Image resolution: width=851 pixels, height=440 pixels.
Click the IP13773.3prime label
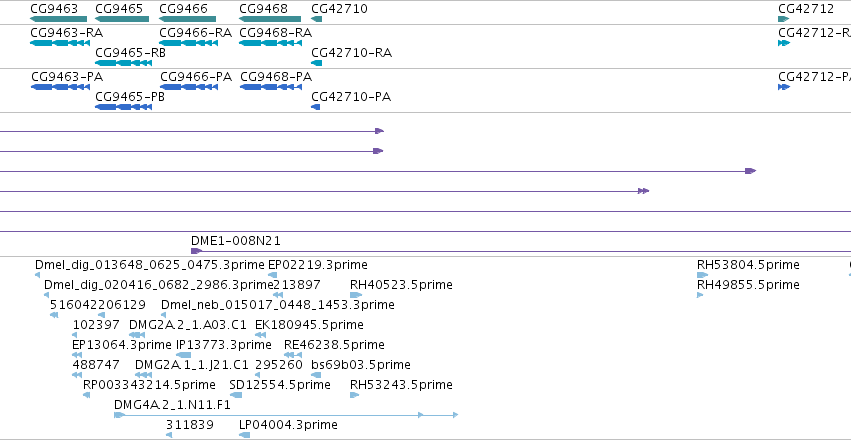[224, 346]
